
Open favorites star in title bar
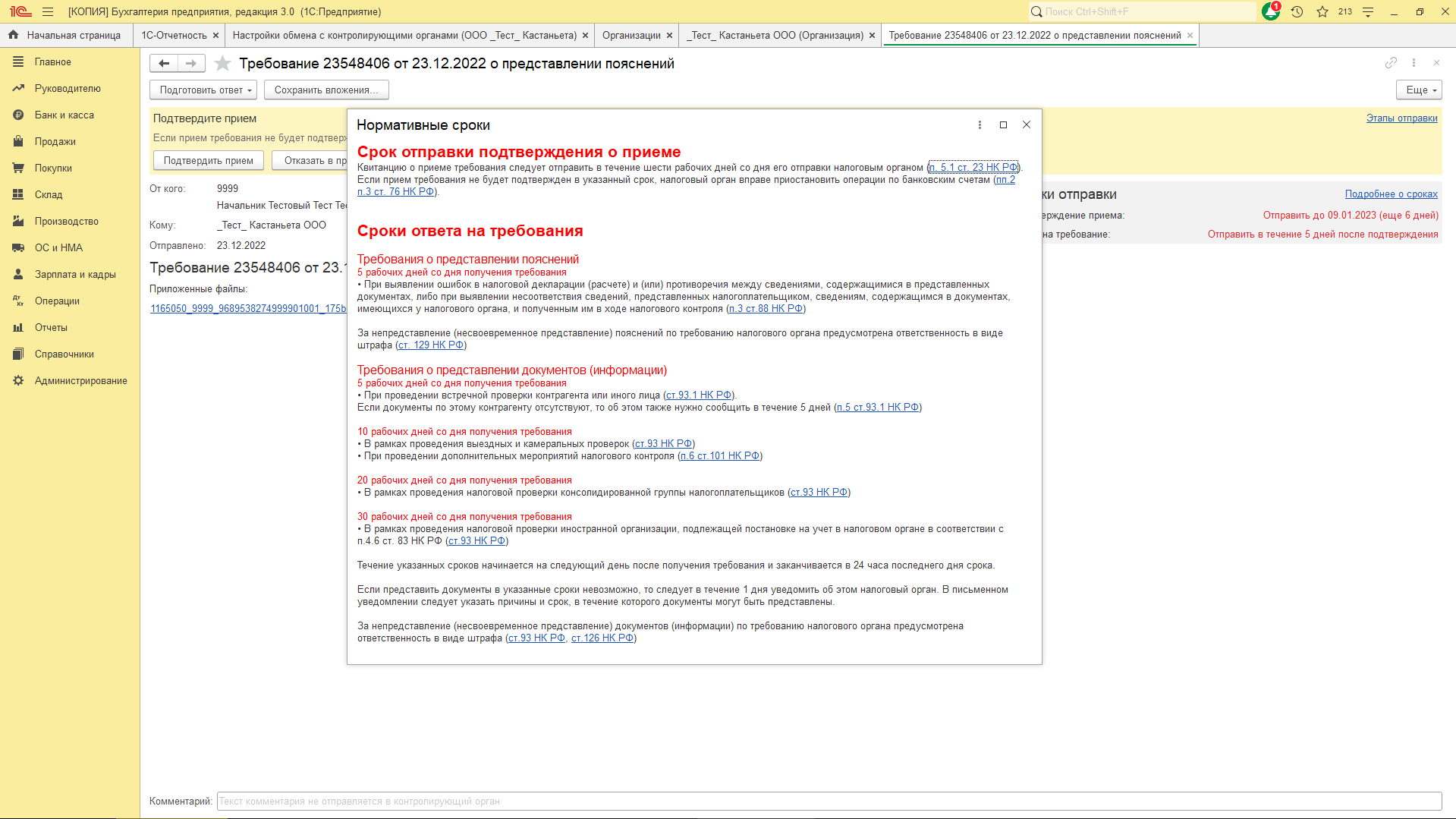(x=1322, y=11)
